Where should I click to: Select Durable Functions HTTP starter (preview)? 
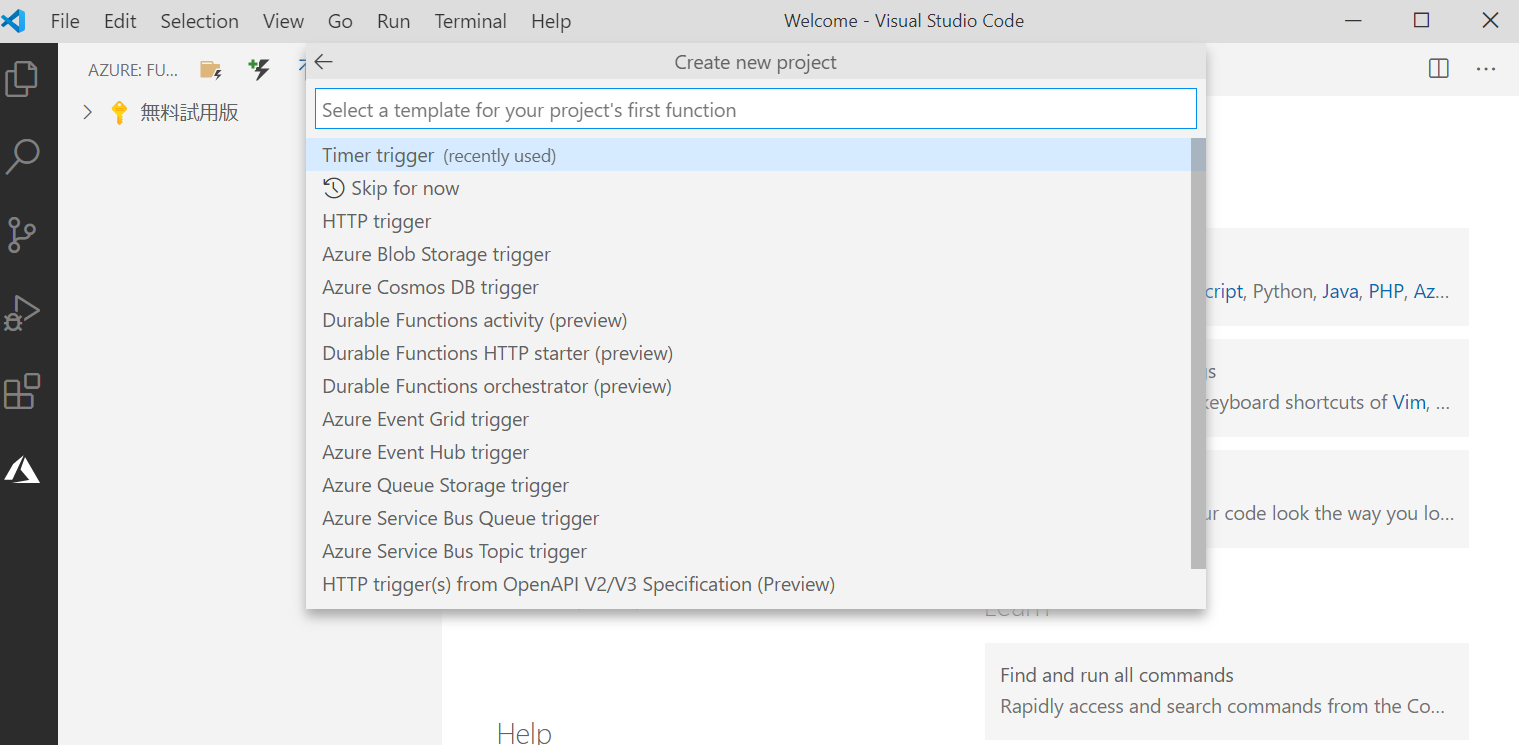click(x=748, y=353)
